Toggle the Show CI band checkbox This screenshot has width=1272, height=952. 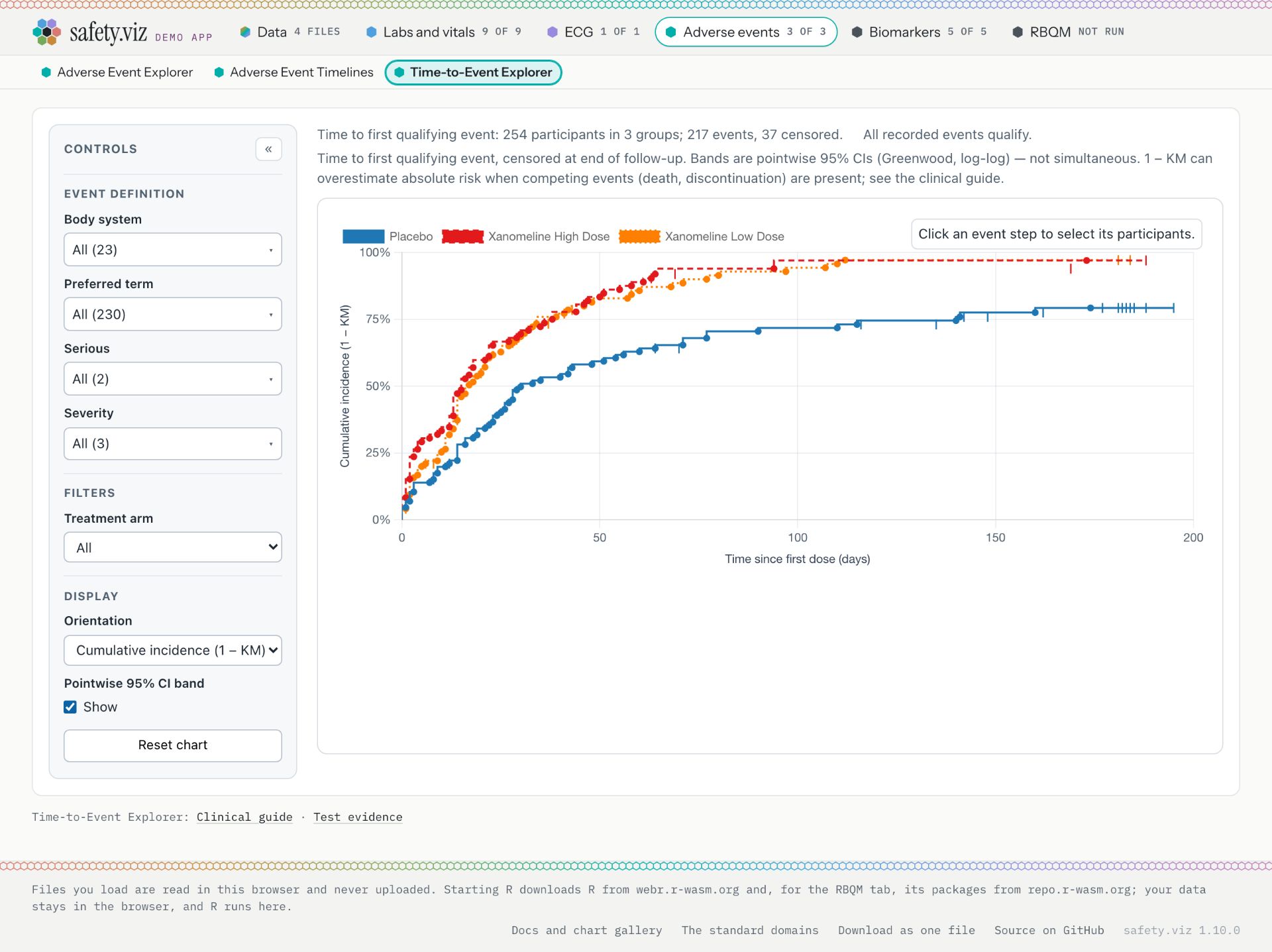tap(70, 707)
